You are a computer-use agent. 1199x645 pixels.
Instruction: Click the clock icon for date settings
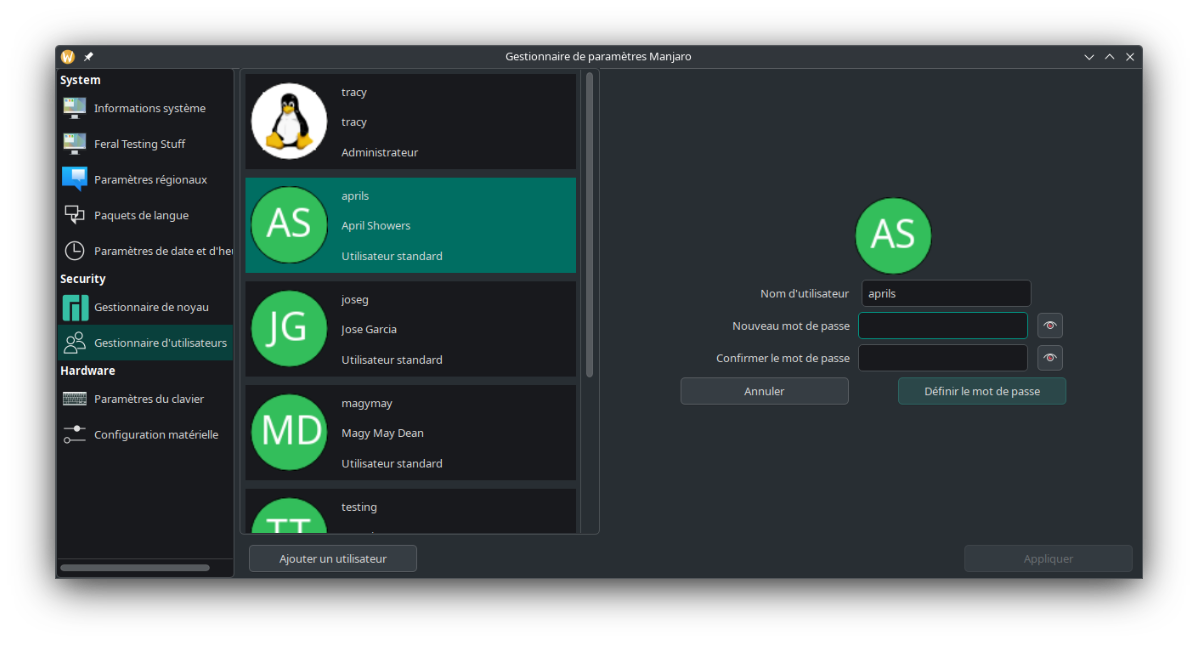pos(74,251)
